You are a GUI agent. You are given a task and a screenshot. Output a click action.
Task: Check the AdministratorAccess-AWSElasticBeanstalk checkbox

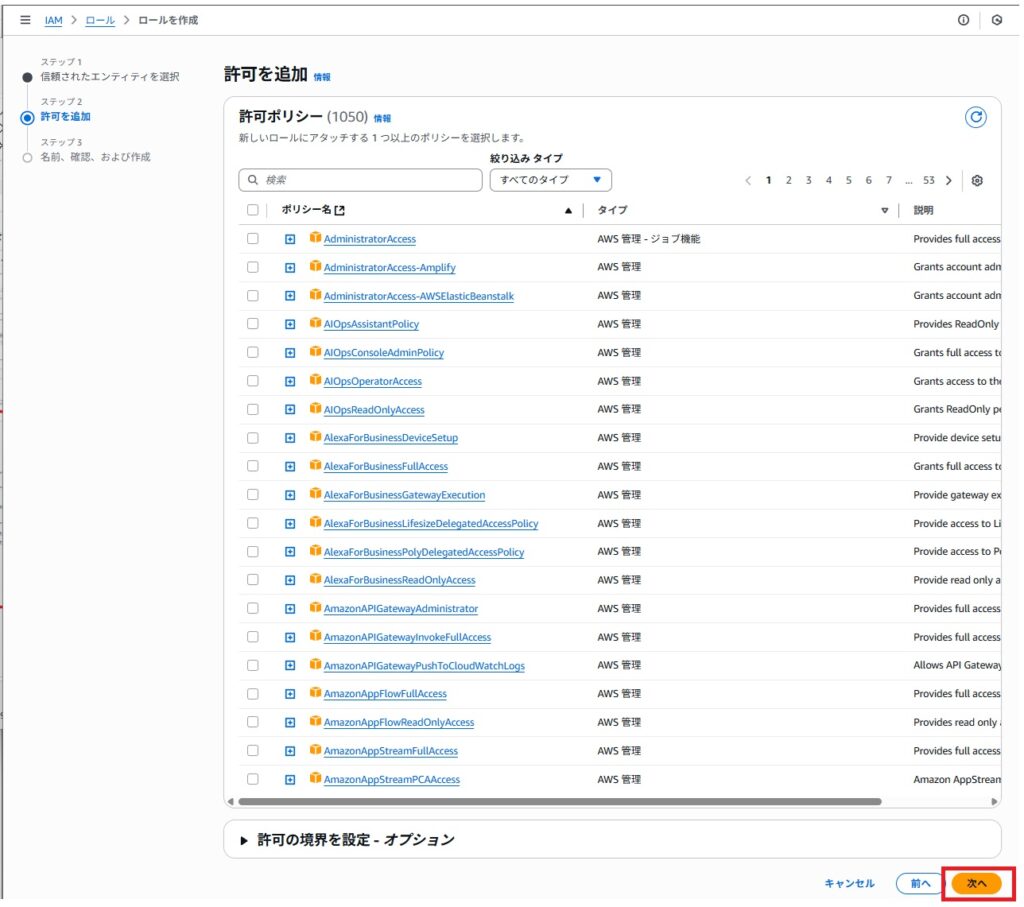[253, 296]
